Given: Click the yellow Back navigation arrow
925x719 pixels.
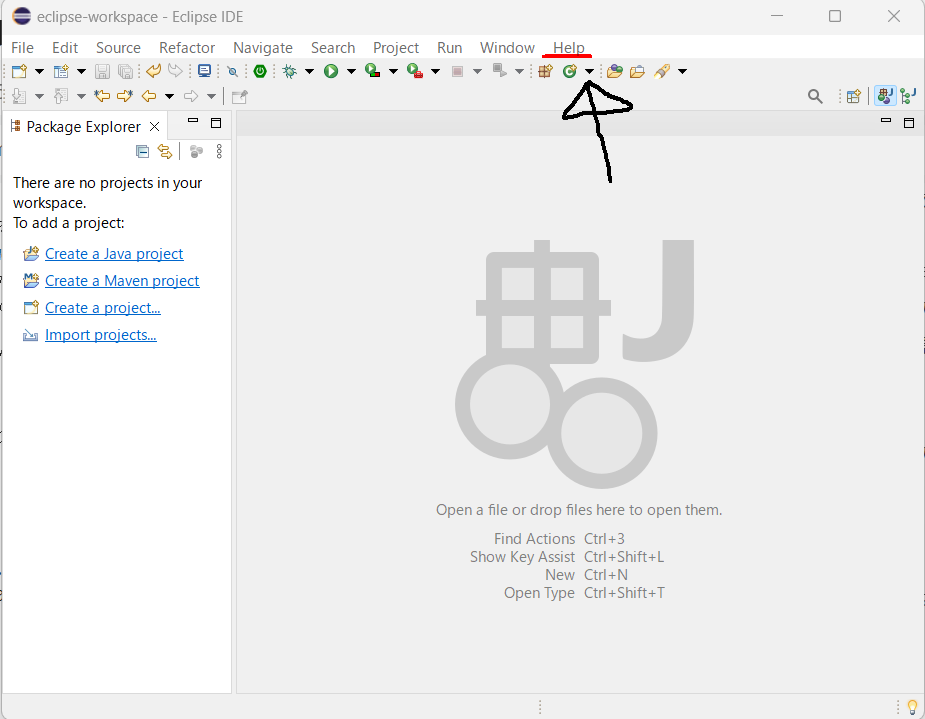Looking at the screenshot, I should point(149,96).
